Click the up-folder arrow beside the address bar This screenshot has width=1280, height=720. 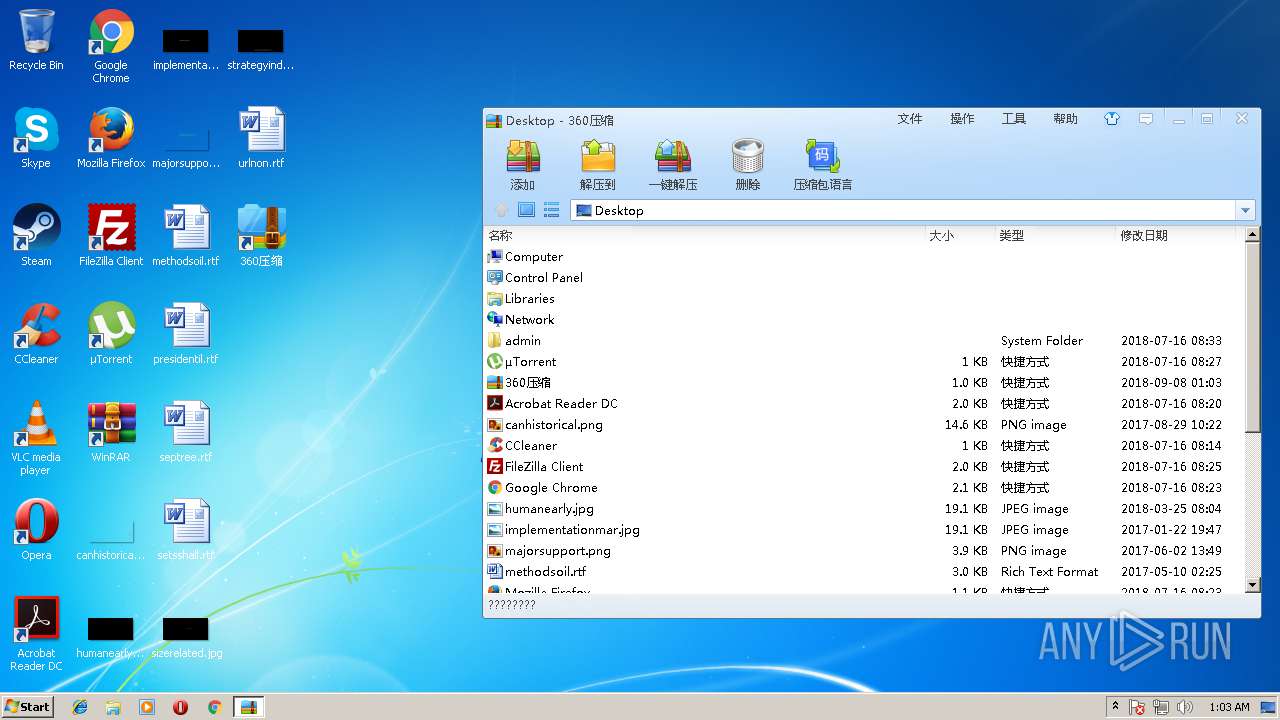click(x=502, y=210)
